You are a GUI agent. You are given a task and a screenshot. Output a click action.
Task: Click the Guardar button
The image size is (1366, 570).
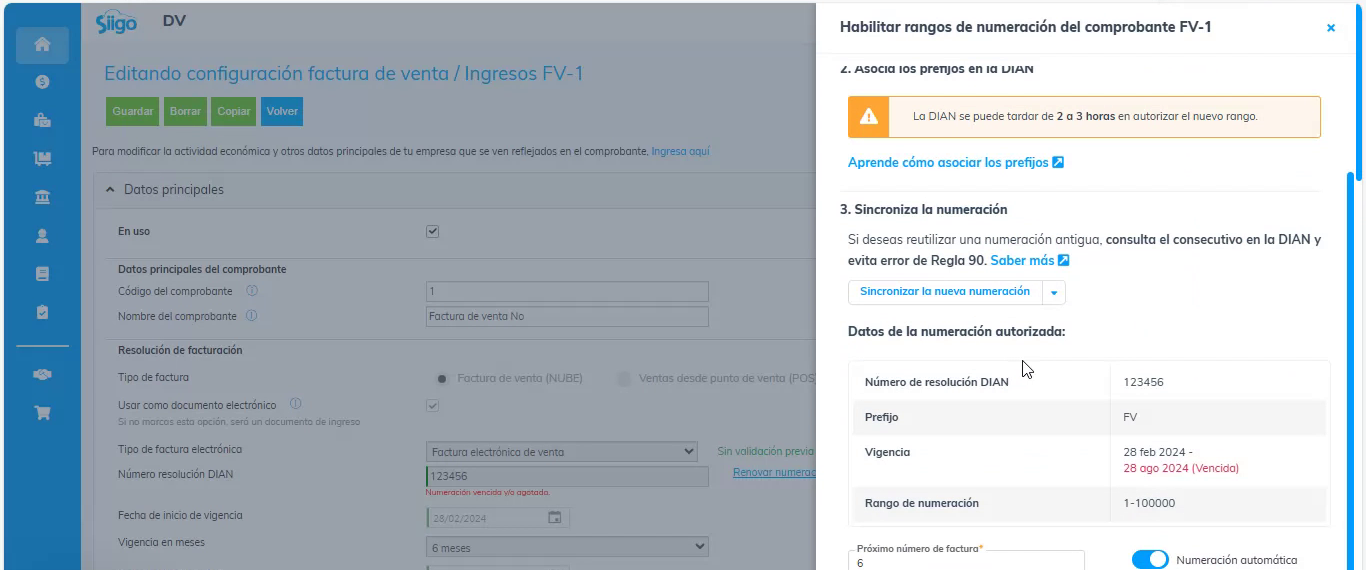133,111
